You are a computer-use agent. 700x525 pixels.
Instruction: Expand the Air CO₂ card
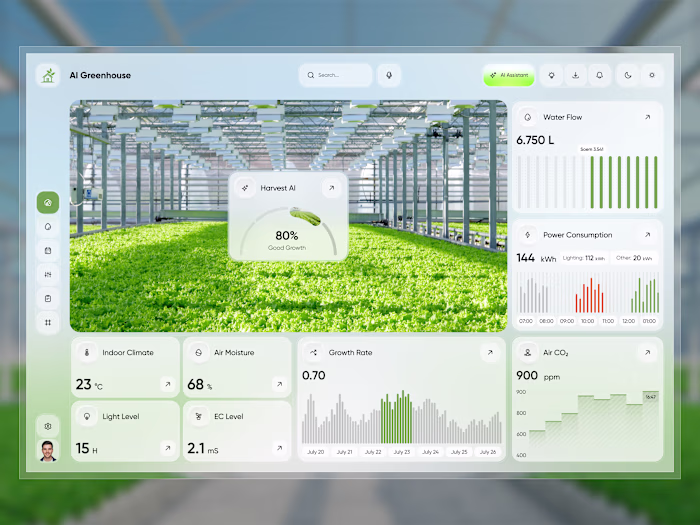tap(647, 353)
